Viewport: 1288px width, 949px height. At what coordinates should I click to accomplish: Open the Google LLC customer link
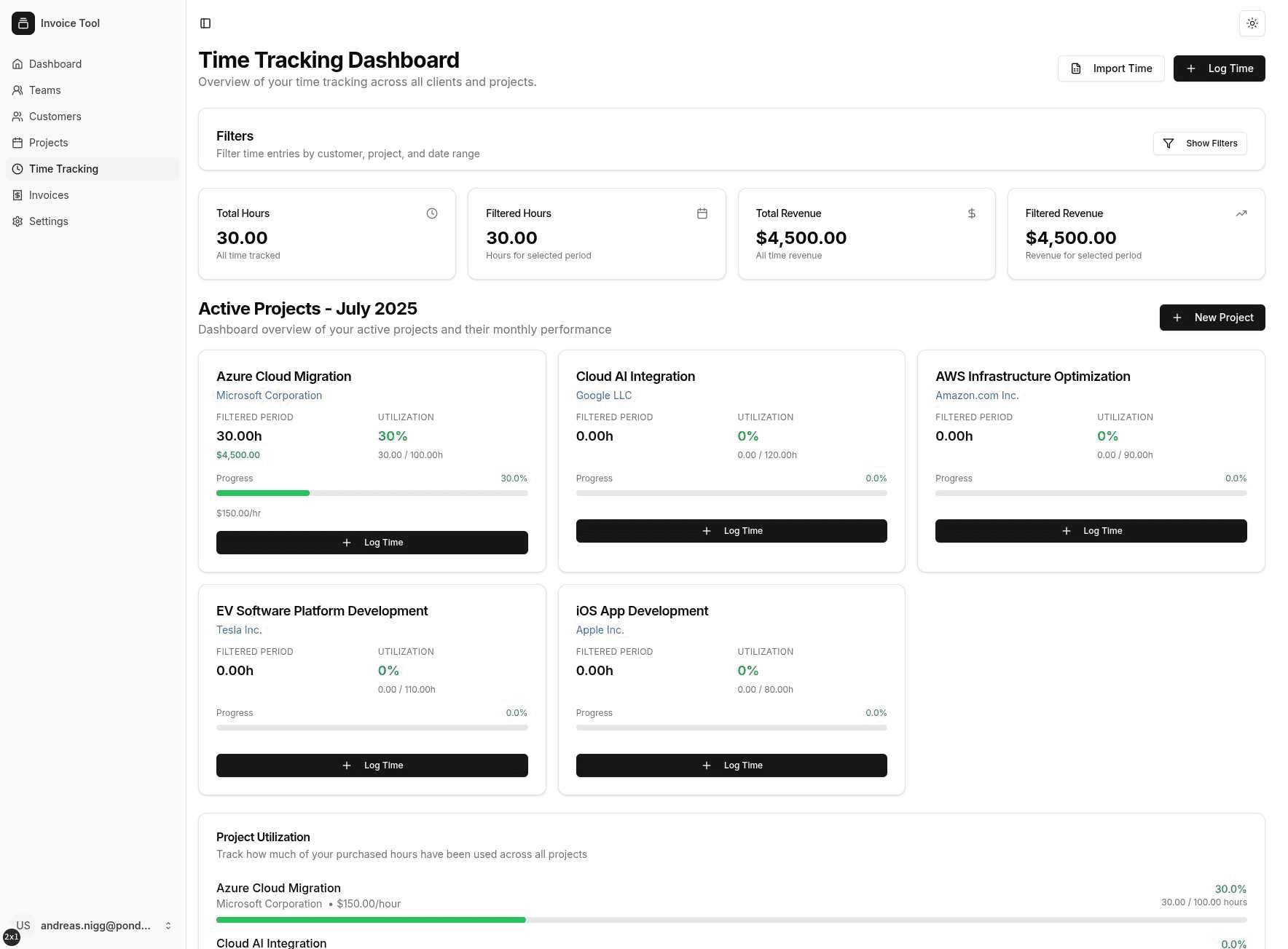(x=603, y=395)
